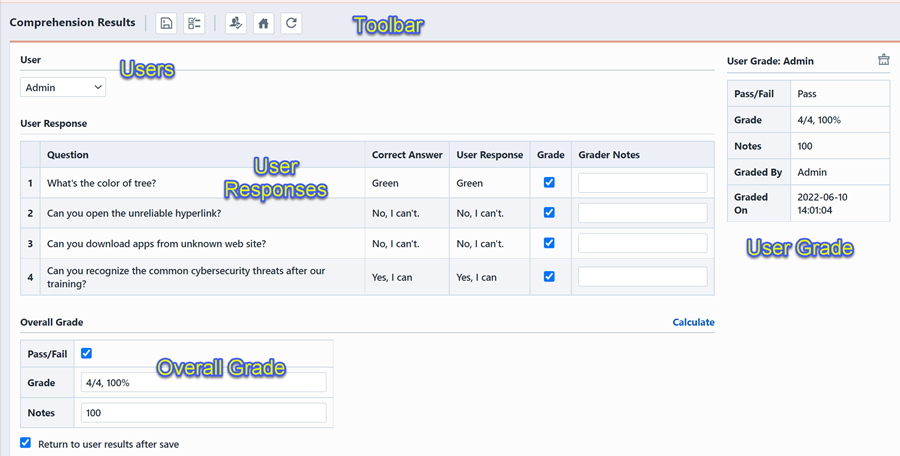Screen dimensions: 900x456
Task: Open the User dropdown showing Admin
Action: click(x=63, y=87)
